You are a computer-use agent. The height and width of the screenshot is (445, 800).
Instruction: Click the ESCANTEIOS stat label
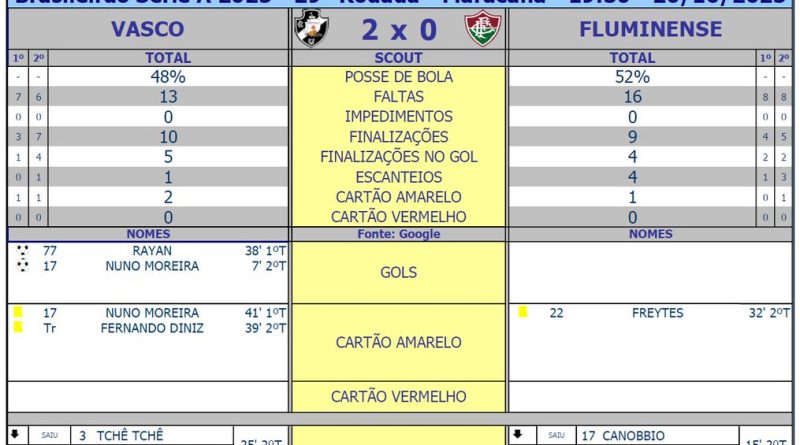[x=398, y=177]
